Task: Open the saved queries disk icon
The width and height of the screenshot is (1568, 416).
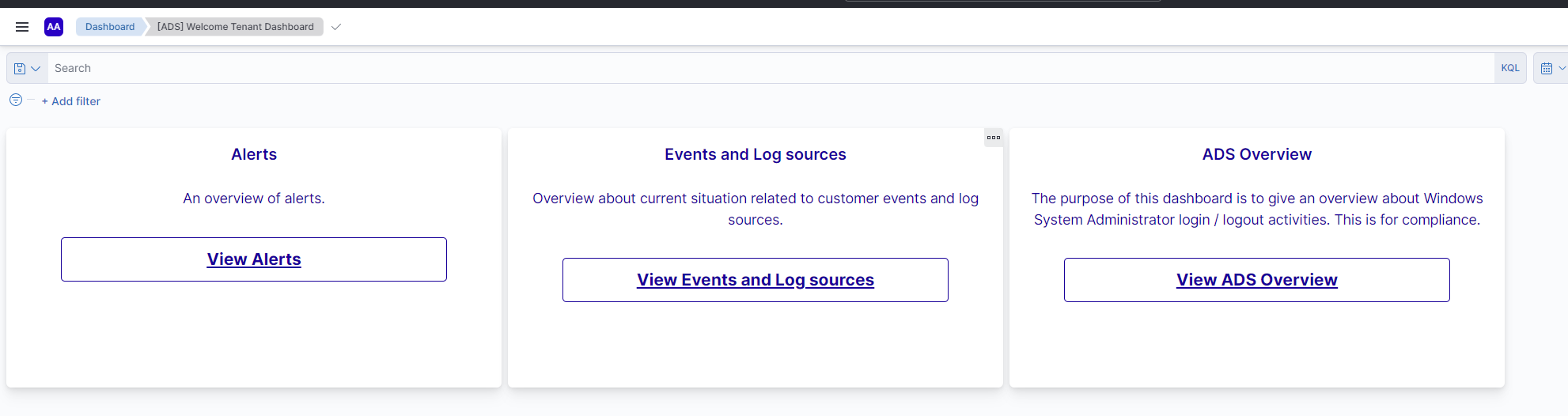Action: coord(20,69)
